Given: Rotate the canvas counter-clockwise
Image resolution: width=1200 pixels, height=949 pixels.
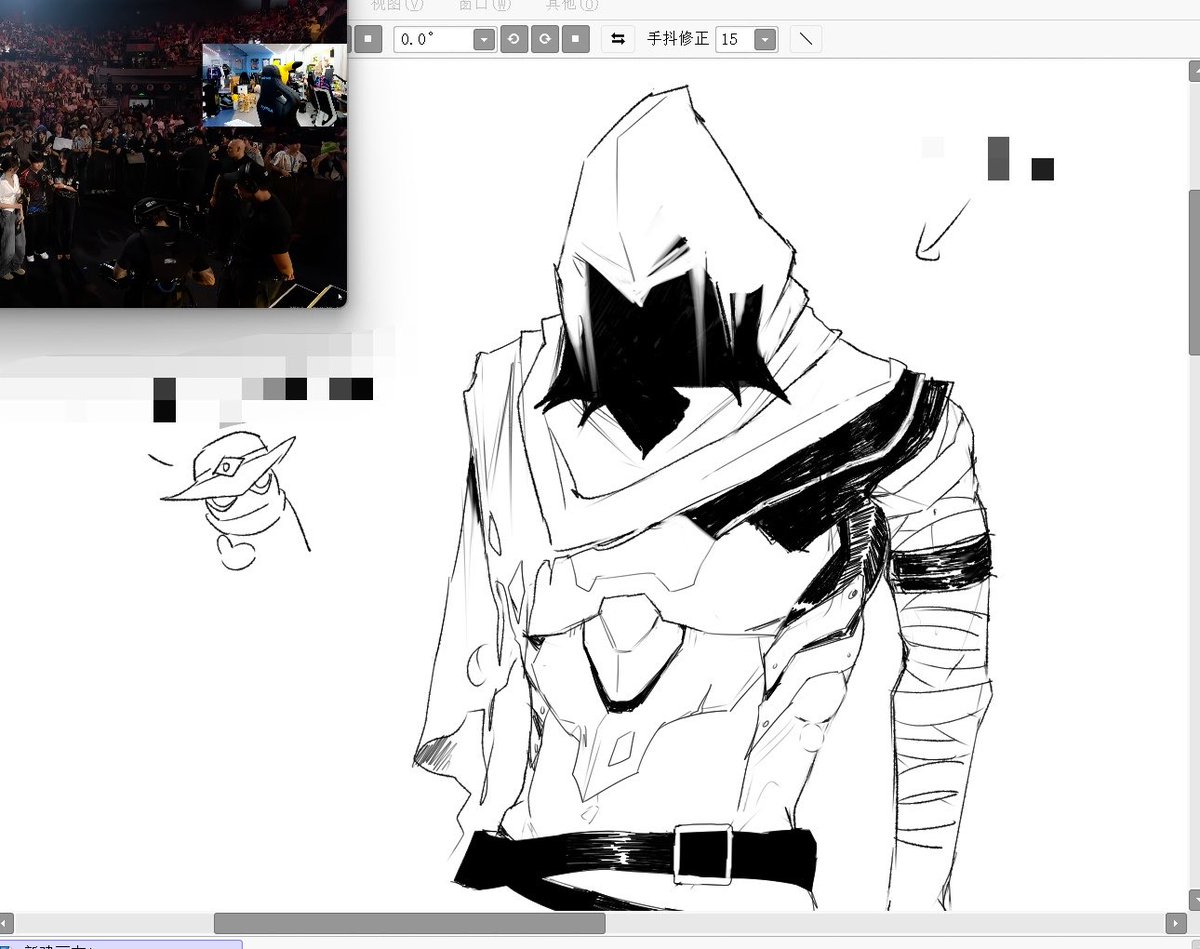Looking at the screenshot, I should pos(514,39).
